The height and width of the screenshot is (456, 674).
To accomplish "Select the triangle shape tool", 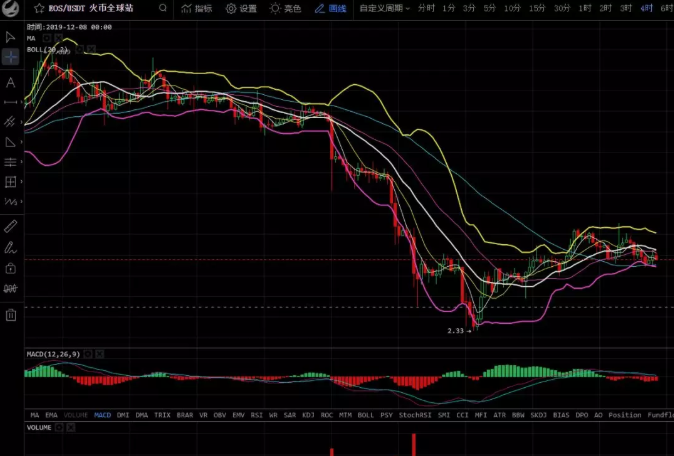I will [10, 142].
